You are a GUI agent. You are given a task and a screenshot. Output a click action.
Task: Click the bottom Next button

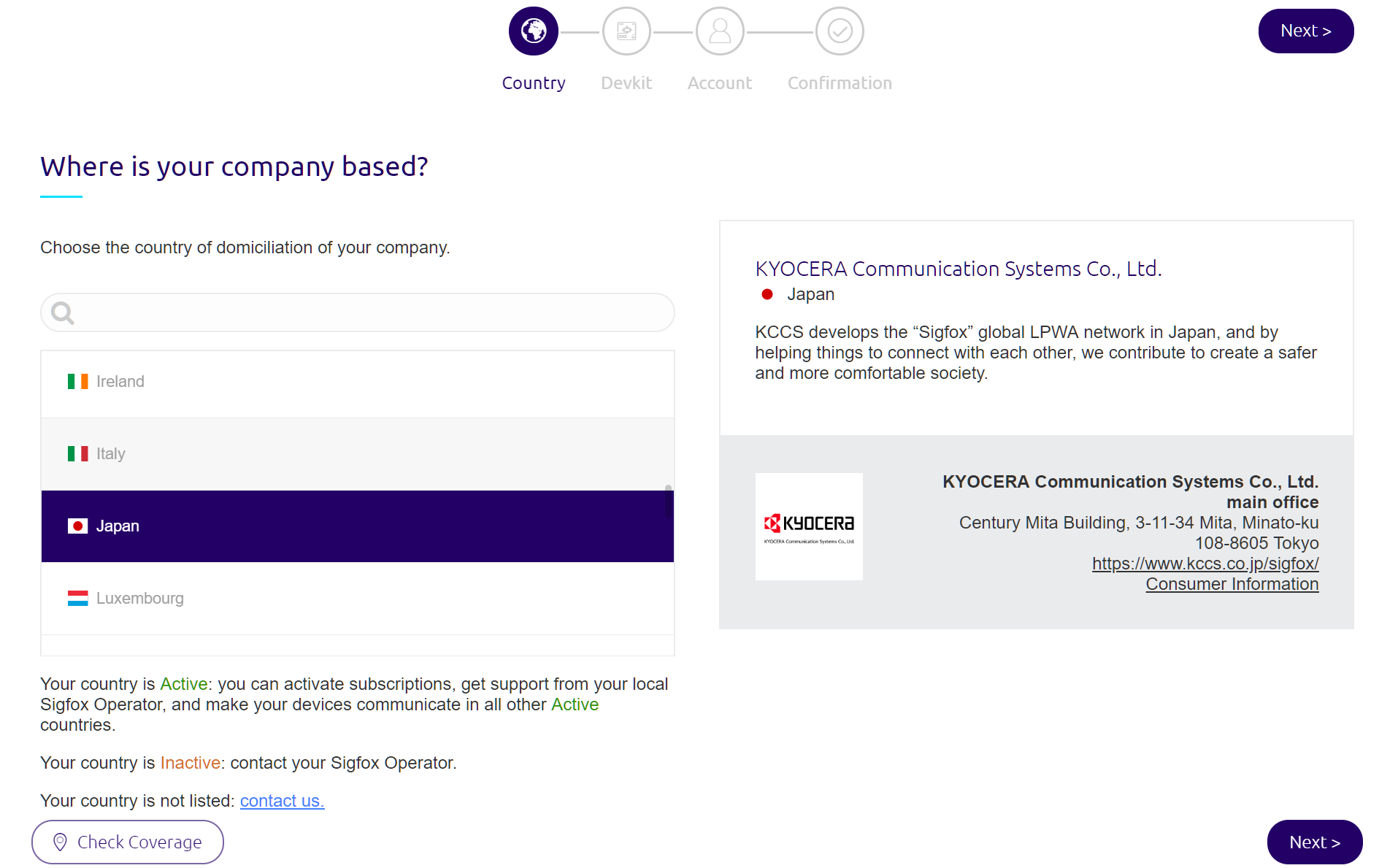tap(1314, 842)
